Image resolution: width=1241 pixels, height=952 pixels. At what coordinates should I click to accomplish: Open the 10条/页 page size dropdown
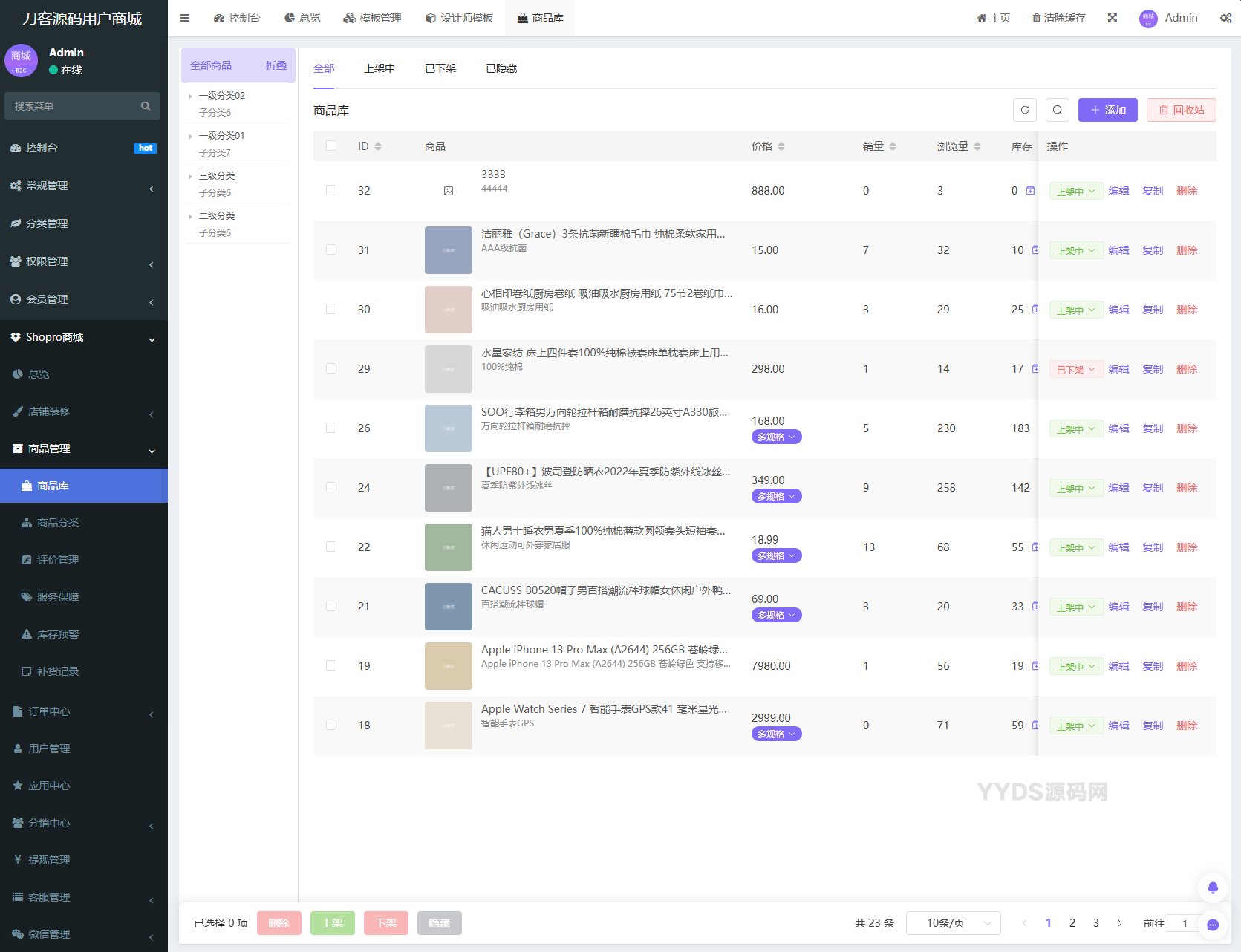click(x=953, y=923)
